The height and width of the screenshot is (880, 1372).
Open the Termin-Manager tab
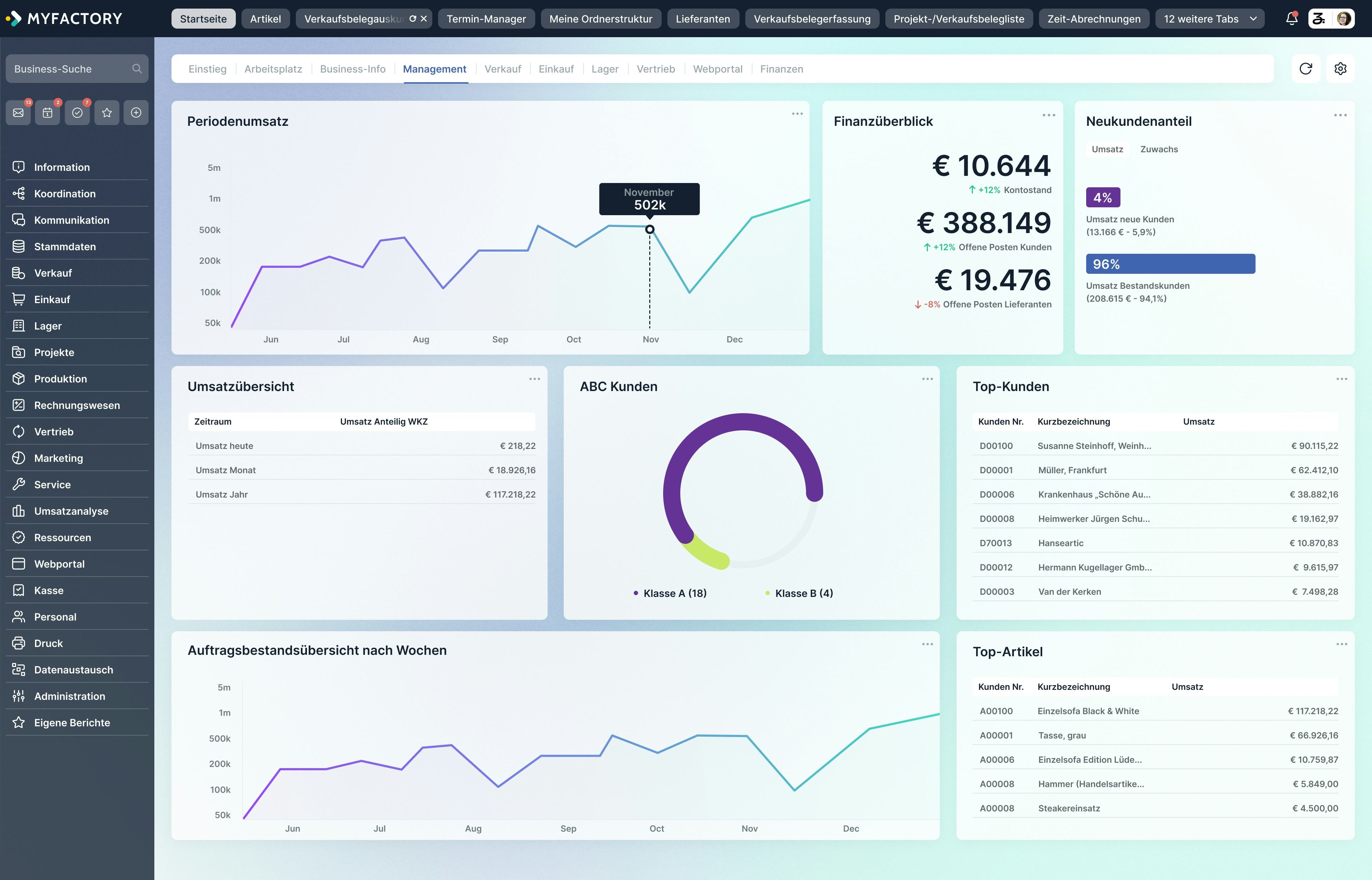[x=486, y=18]
